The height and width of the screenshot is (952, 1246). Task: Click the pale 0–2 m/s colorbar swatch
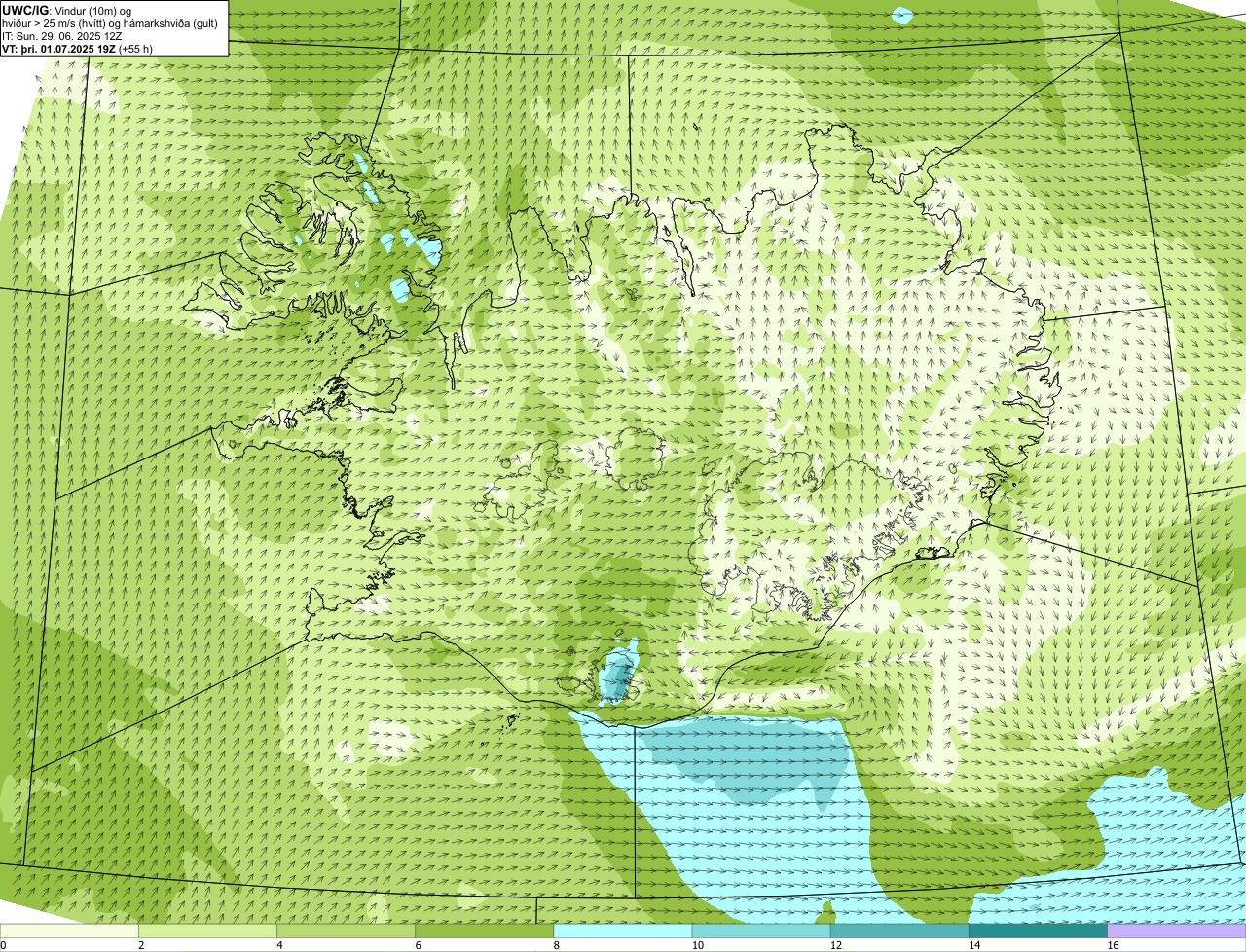coord(69,931)
